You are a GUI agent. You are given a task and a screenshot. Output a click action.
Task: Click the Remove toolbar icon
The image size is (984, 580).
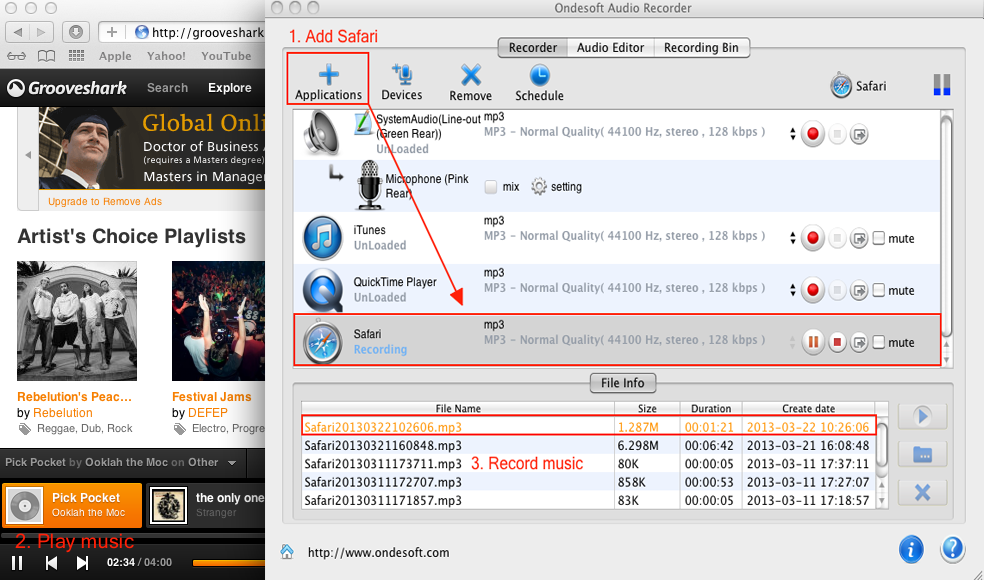[x=470, y=81]
